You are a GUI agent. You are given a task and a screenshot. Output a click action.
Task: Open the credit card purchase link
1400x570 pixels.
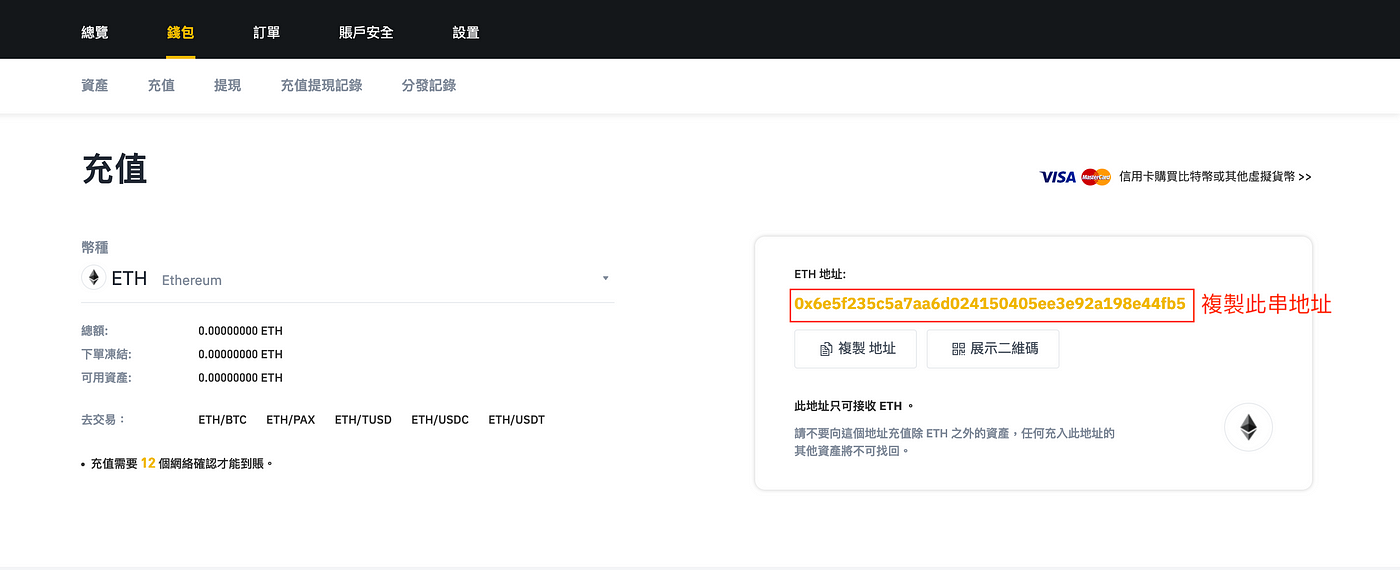point(1215,177)
